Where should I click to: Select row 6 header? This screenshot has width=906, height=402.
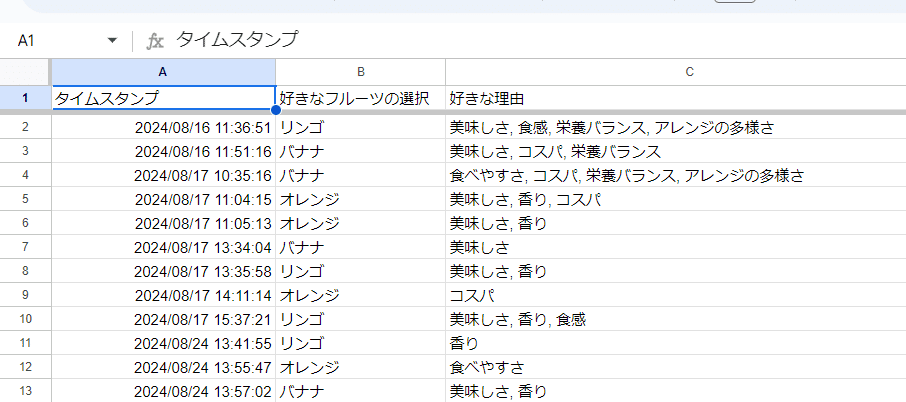pyautogui.click(x=25, y=223)
